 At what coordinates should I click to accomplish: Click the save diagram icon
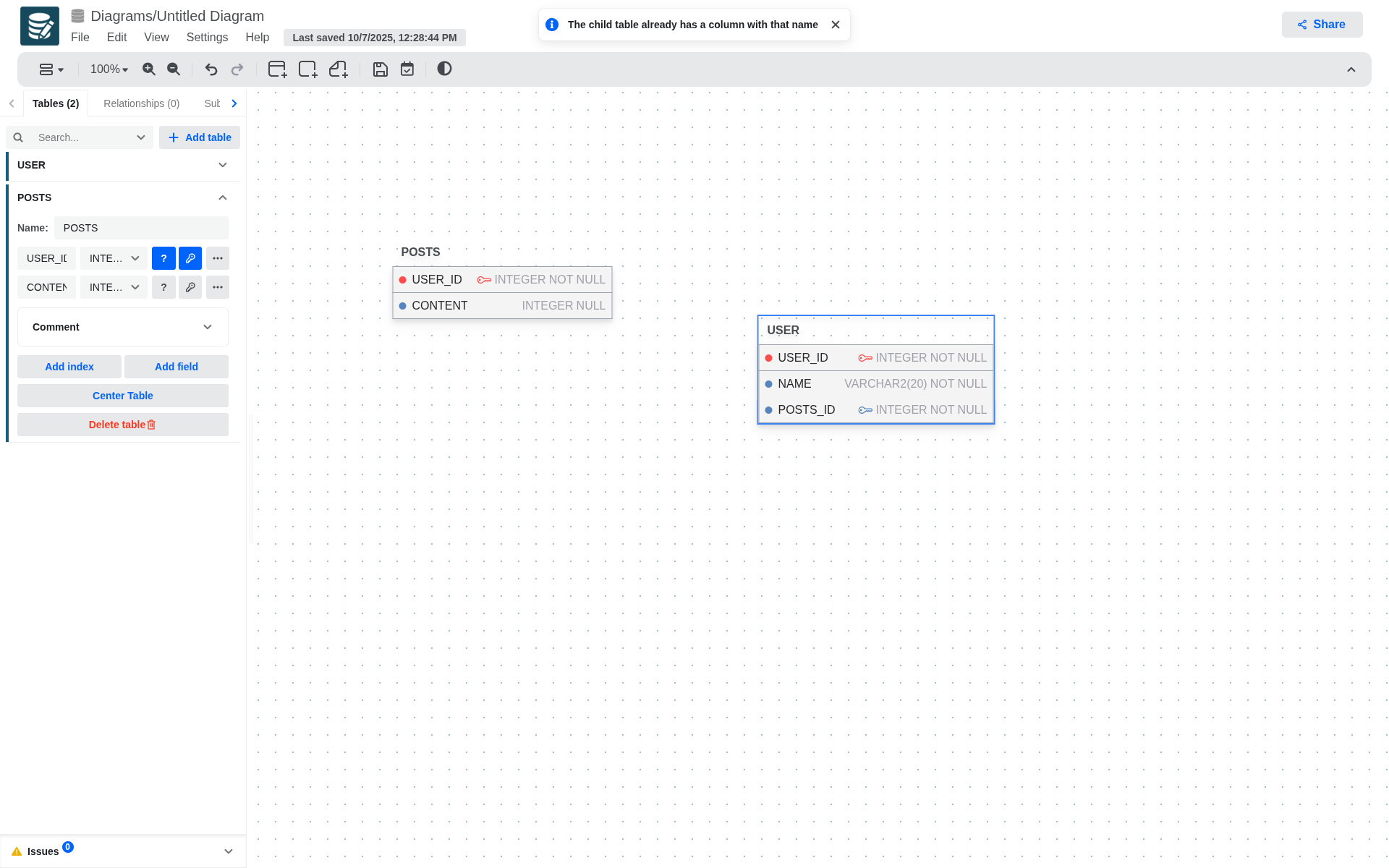pyautogui.click(x=381, y=69)
